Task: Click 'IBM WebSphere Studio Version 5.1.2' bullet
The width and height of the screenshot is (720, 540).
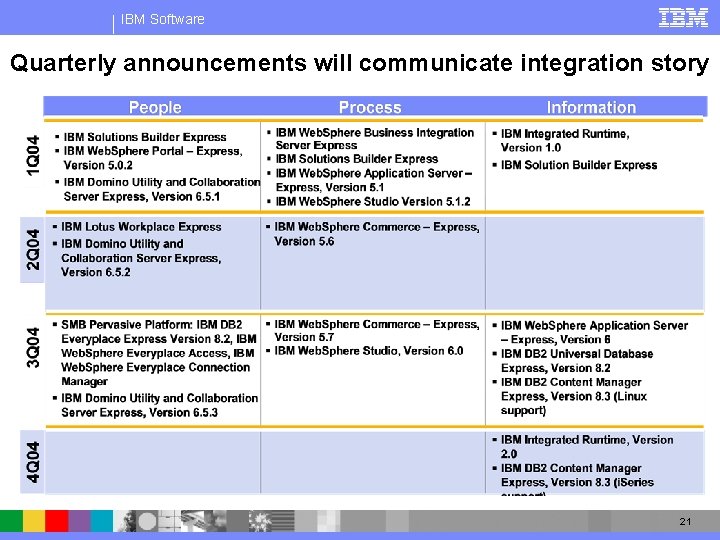Action: (373, 202)
